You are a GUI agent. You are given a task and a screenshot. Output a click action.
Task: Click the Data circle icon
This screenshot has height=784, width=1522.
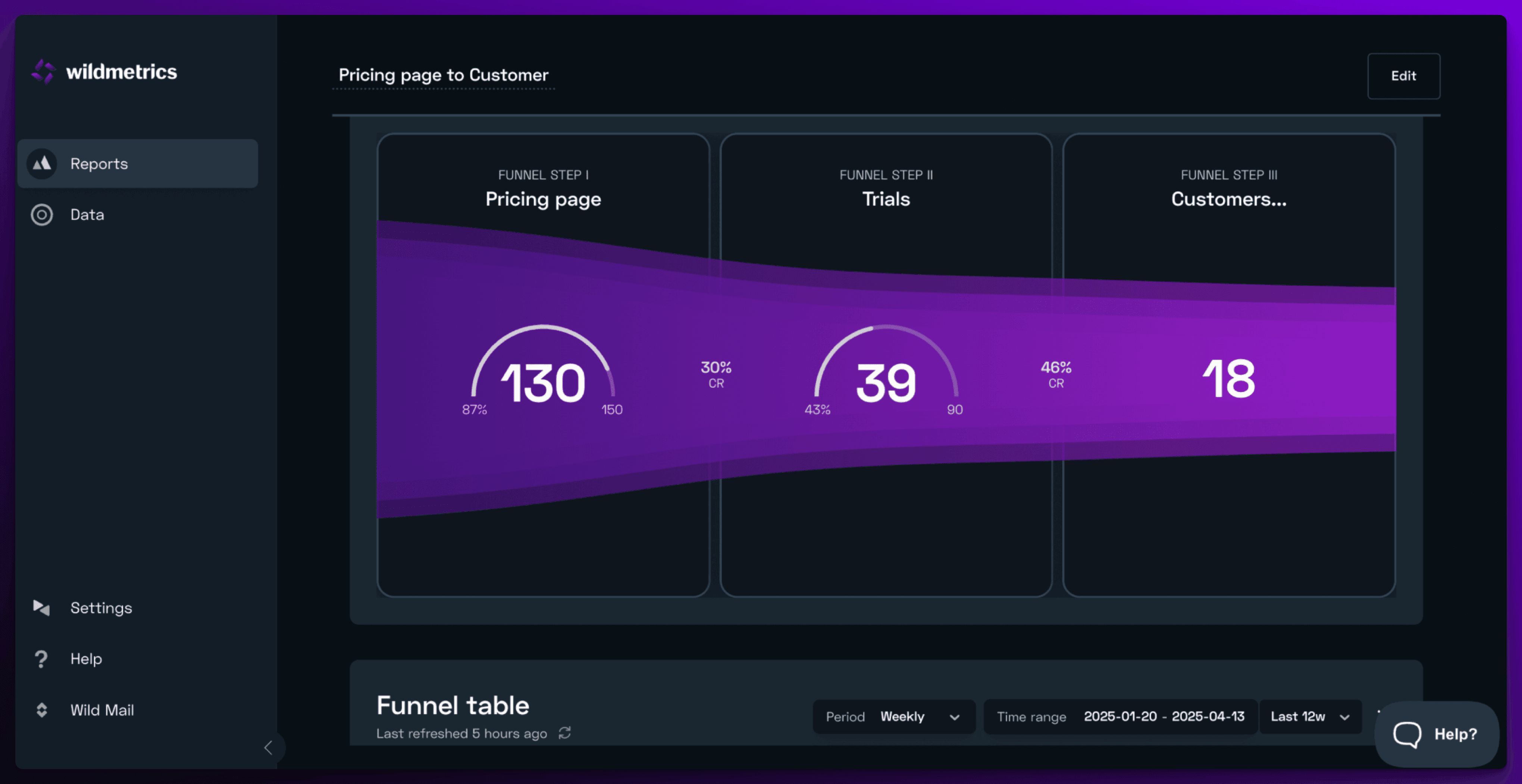[x=41, y=214]
